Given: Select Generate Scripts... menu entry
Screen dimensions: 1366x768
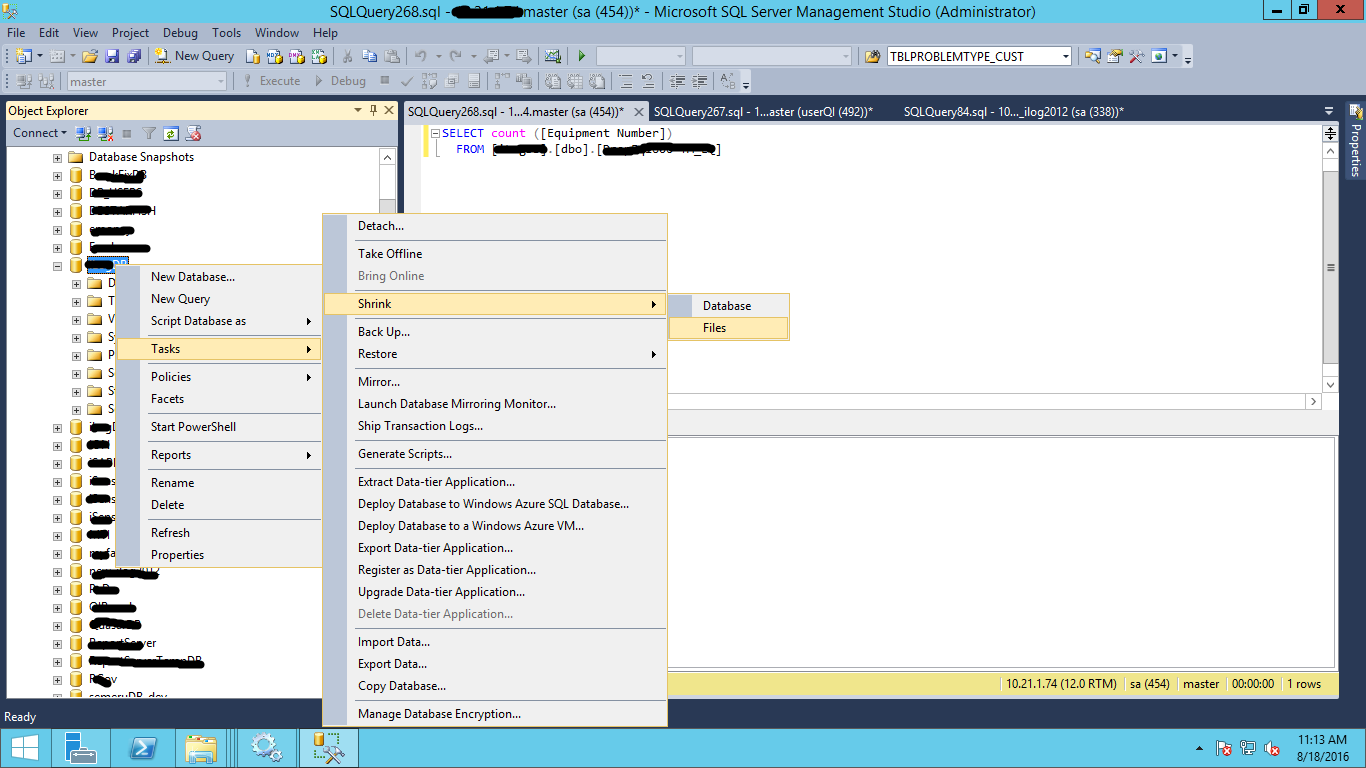Looking at the screenshot, I should coord(495,454).
